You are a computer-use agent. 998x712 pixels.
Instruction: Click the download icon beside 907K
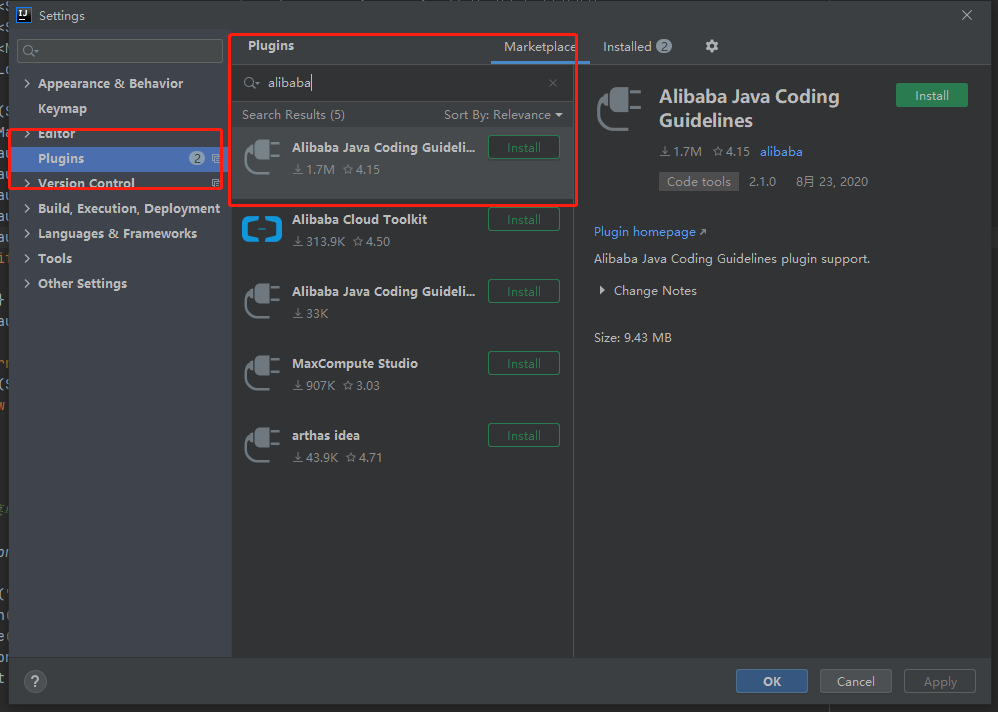click(297, 386)
